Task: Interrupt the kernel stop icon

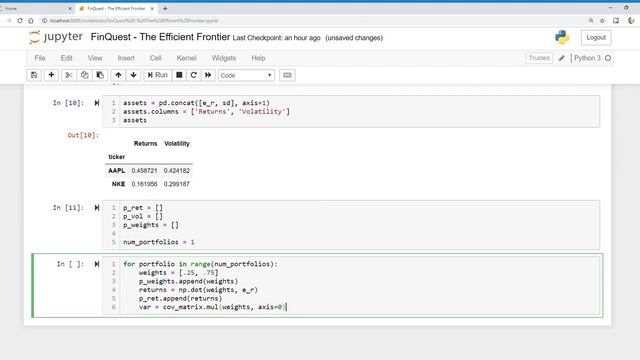Action: click(179, 75)
